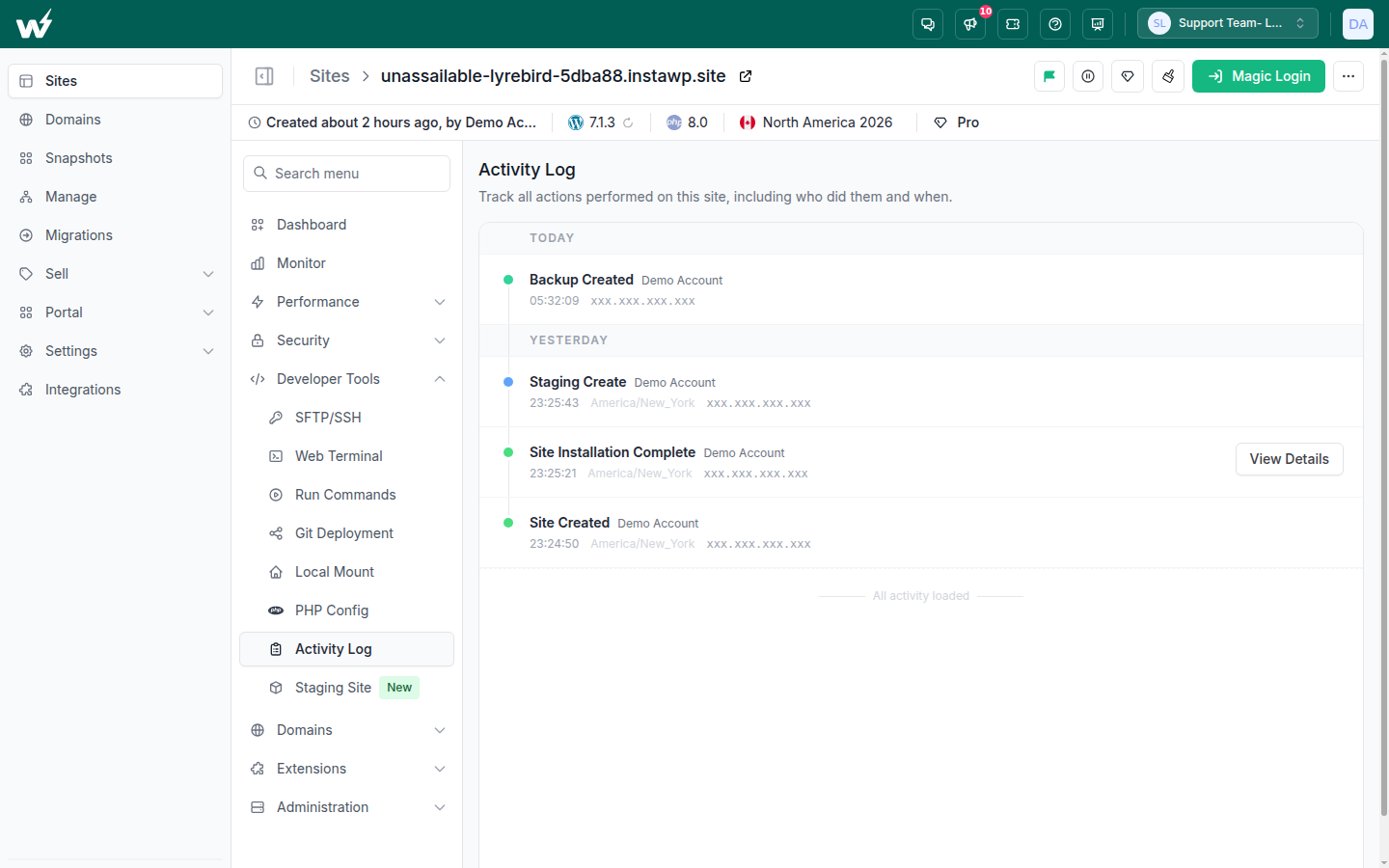The height and width of the screenshot is (868, 1389).
Task: Expand the Sell menu in left sidebar
Action: tap(116, 274)
